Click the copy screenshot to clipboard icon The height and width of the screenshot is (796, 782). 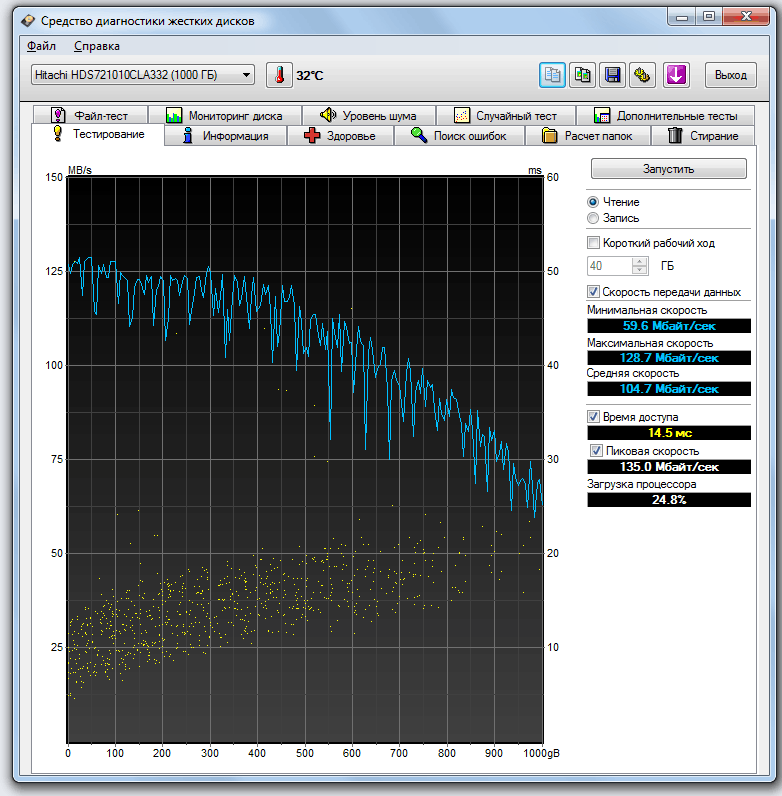click(583, 75)
